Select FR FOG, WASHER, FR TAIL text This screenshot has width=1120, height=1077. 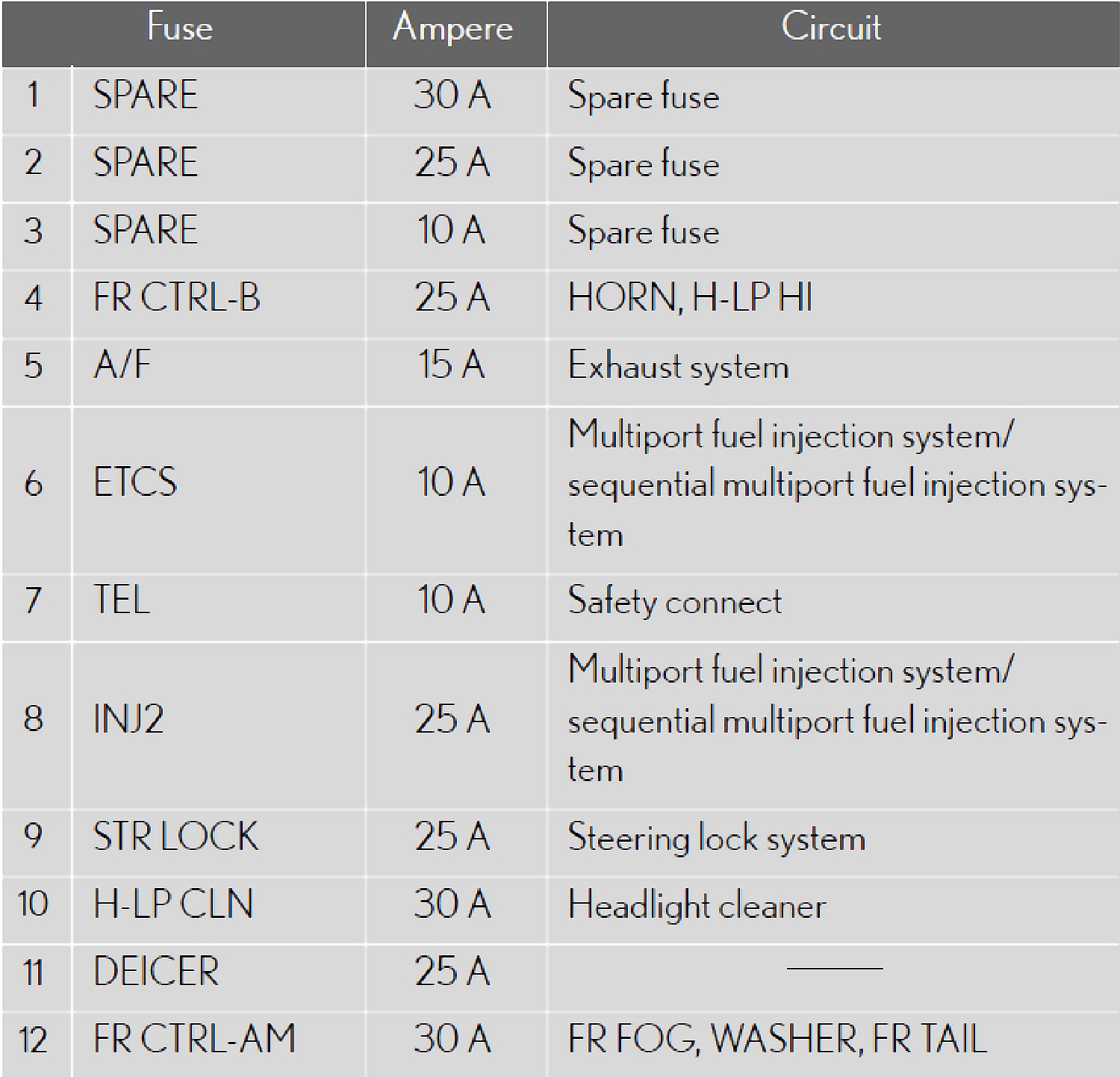[777, 1039]
